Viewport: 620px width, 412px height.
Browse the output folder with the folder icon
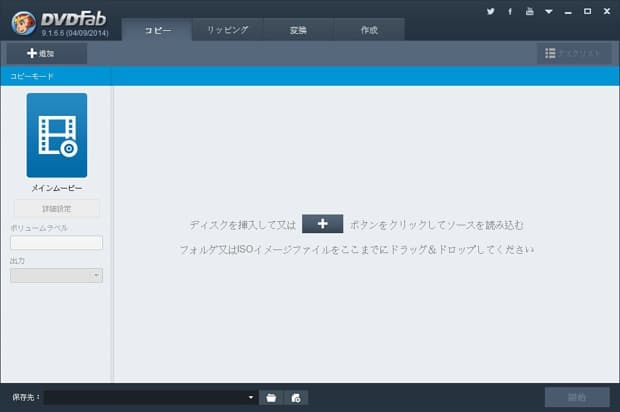tap(271, 397)
